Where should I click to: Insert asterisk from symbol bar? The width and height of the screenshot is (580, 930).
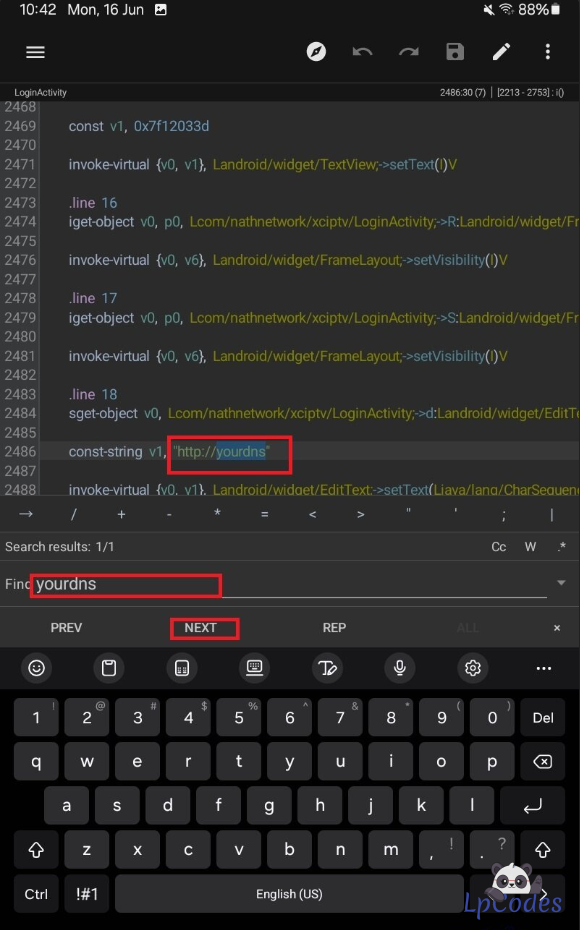[x=217, y=513]
